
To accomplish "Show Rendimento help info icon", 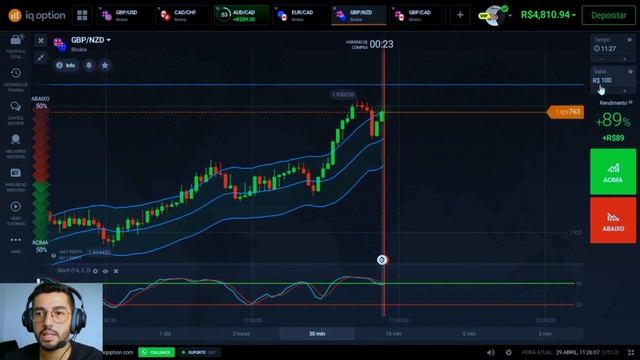I will tap(631, 102).
